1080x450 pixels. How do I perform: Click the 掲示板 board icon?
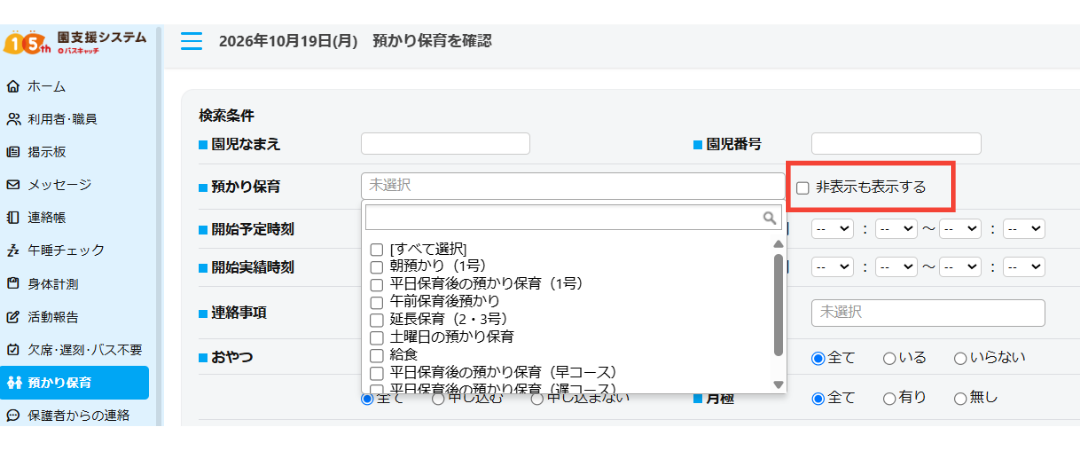(12, 152)
